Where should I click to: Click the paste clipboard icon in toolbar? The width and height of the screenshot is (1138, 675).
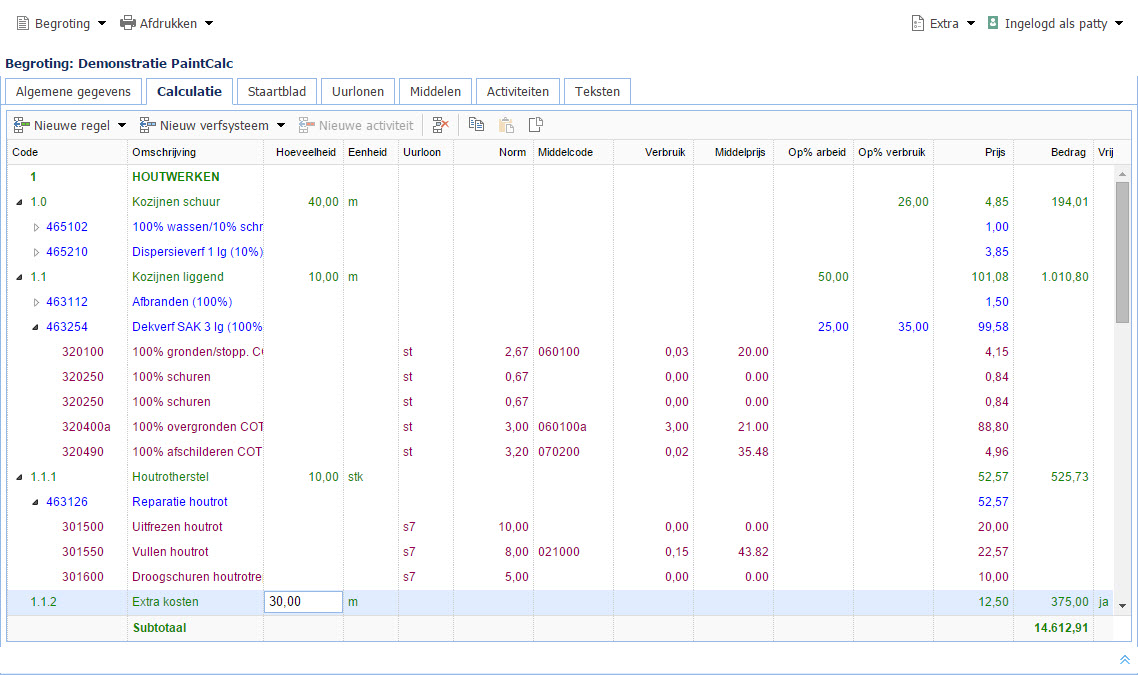coord(506,125)
